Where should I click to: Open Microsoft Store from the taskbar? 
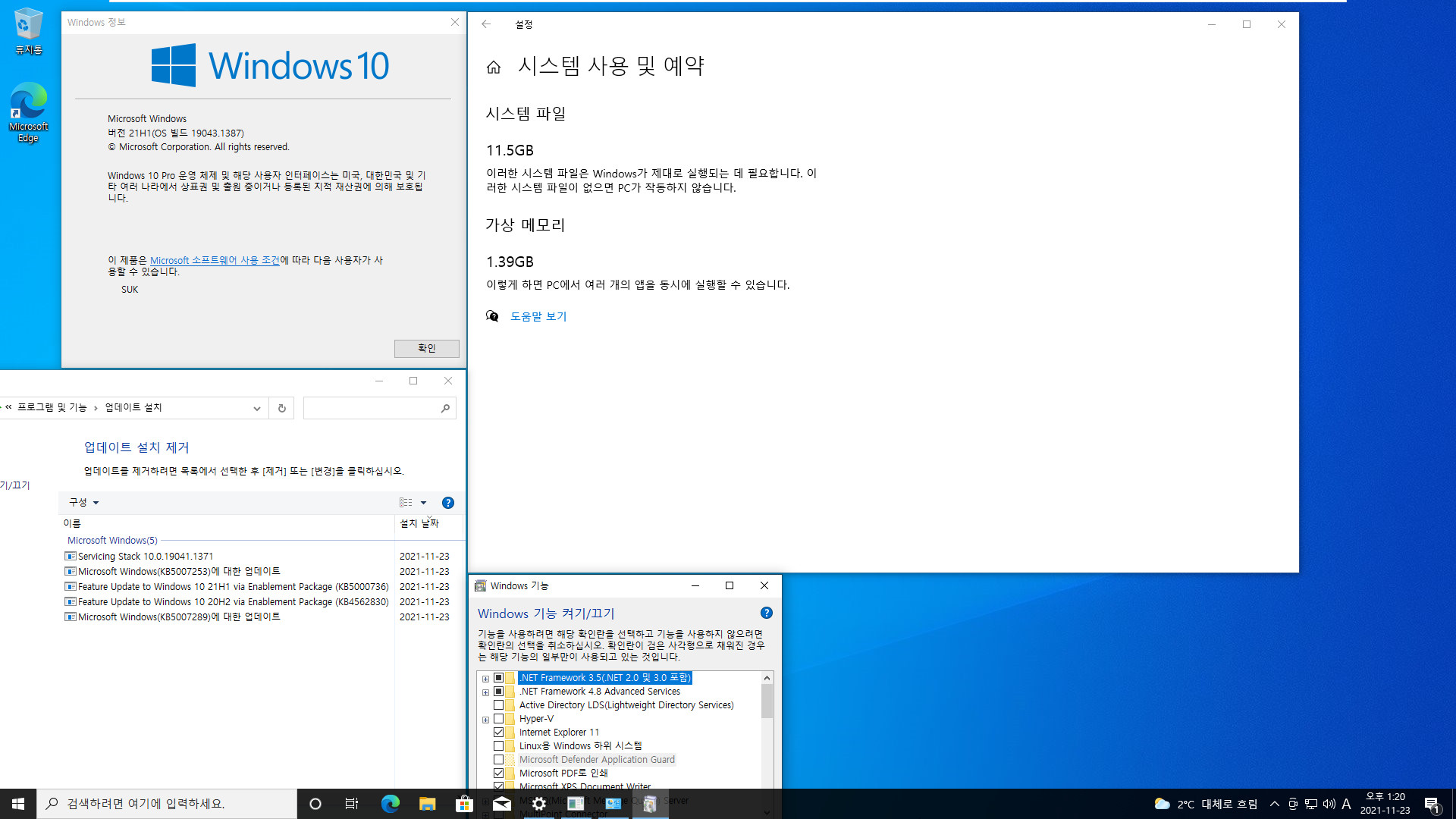tap(464, 804)
